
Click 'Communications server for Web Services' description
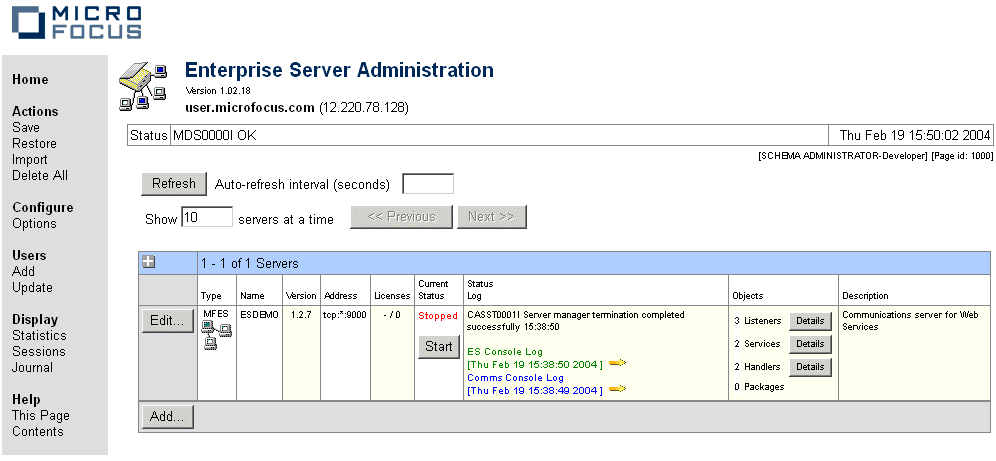(x=910, y=321)
